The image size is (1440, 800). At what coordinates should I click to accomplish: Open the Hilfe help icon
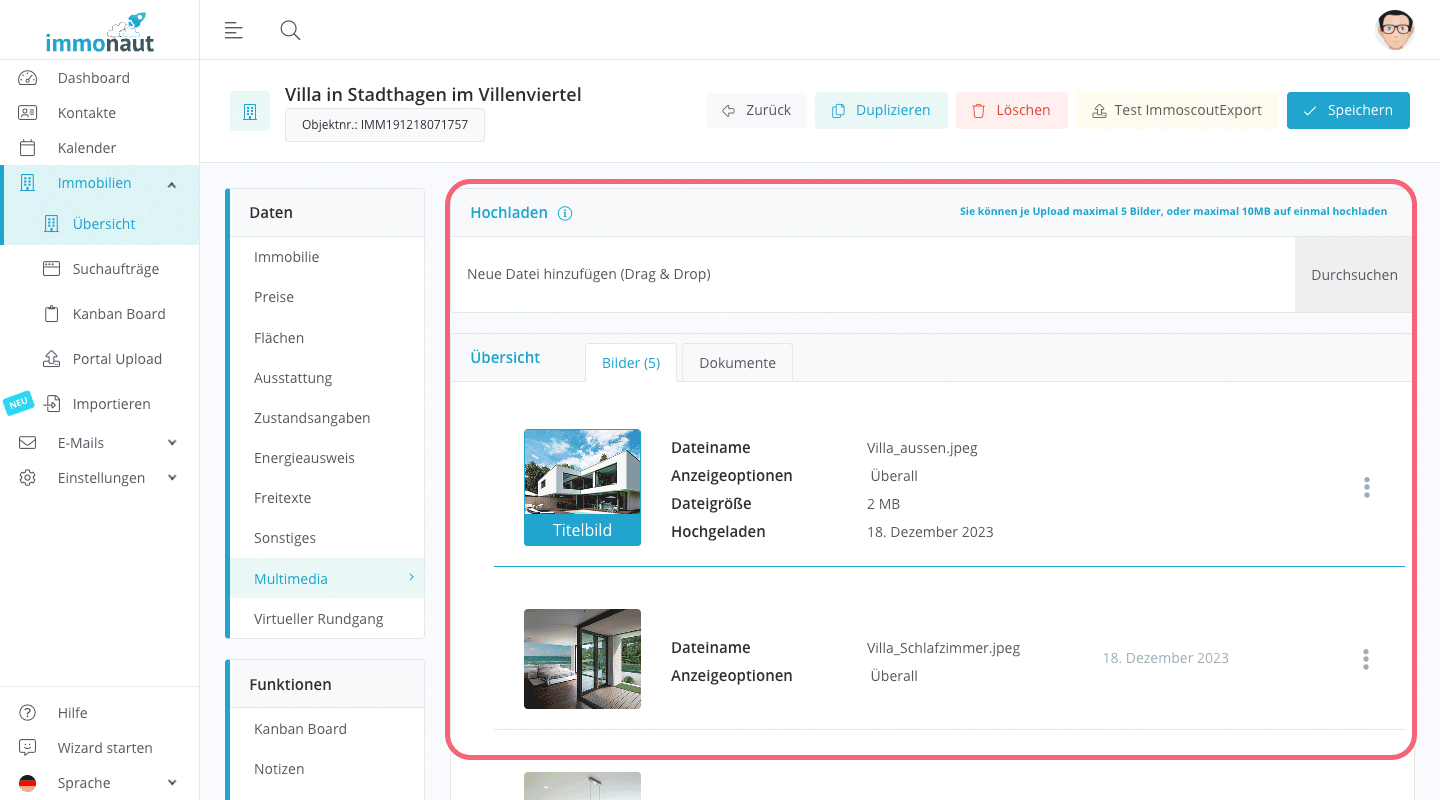pos(26,712)
